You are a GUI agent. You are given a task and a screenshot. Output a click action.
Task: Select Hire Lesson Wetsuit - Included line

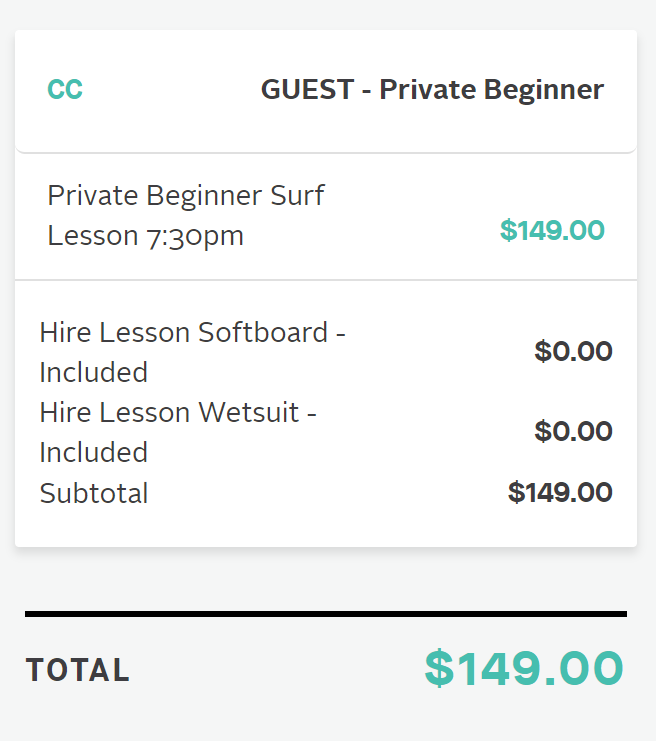point(178,432)
